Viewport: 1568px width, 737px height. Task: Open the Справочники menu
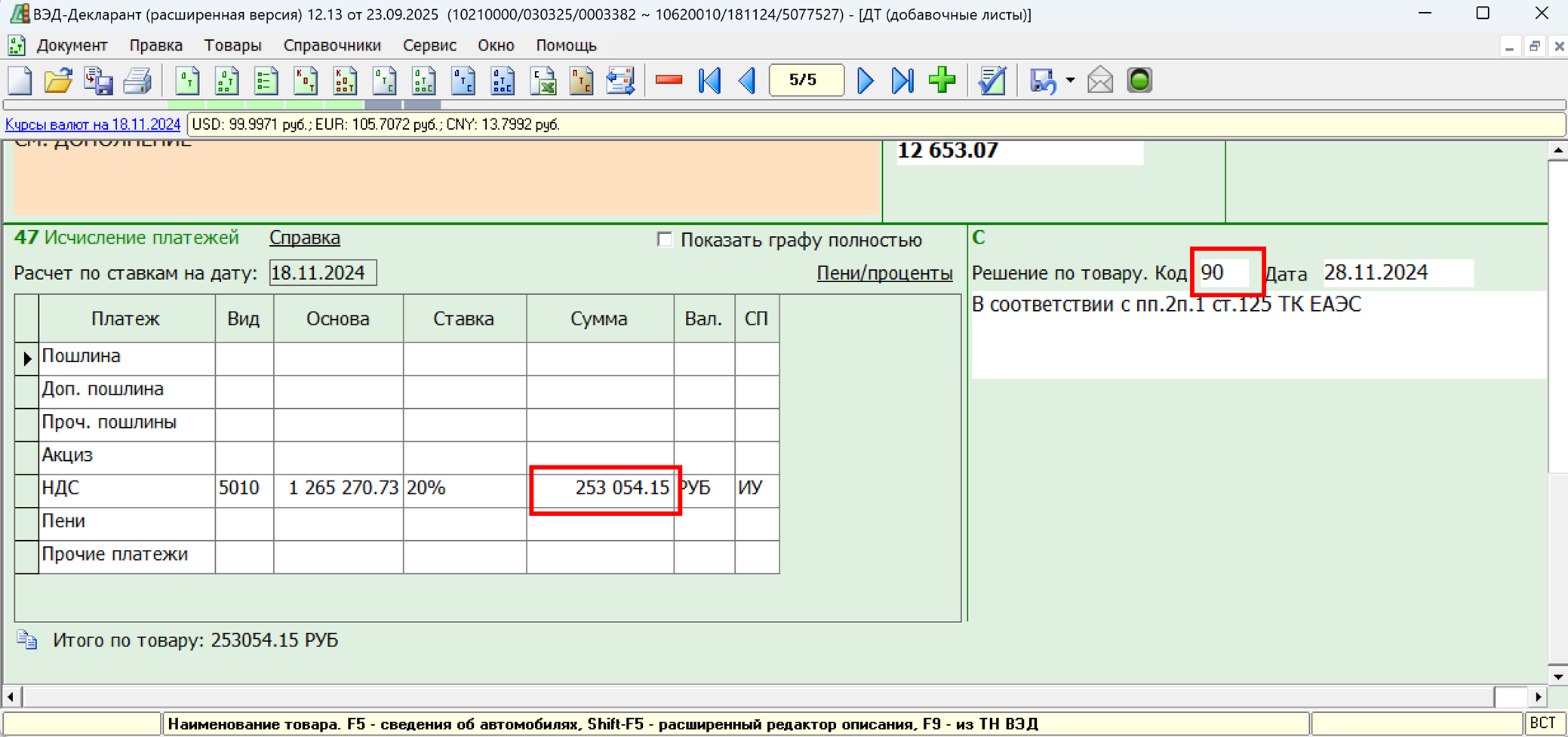coord(332,45)
